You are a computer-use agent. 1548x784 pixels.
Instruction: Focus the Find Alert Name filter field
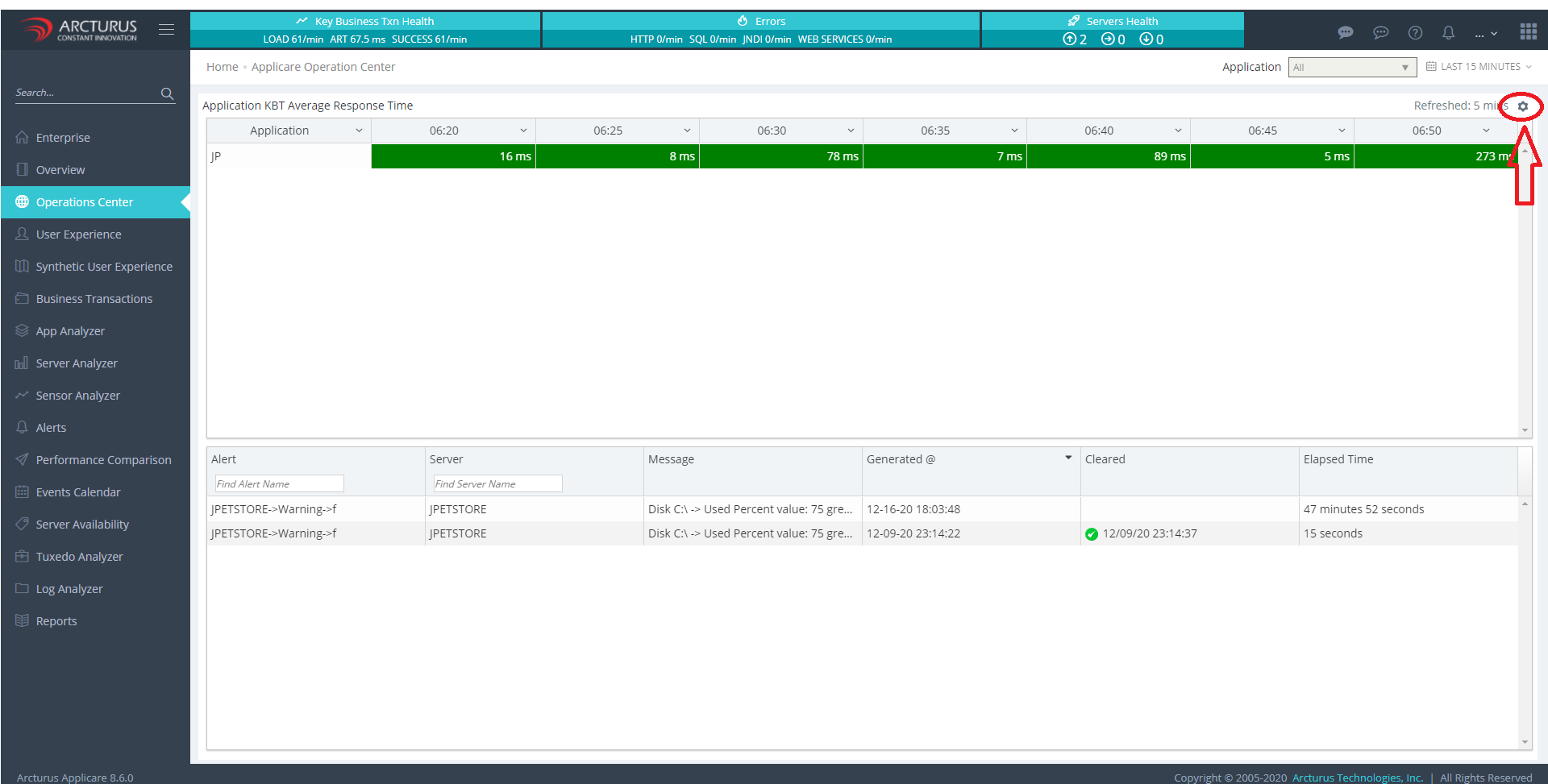(279, 483)
